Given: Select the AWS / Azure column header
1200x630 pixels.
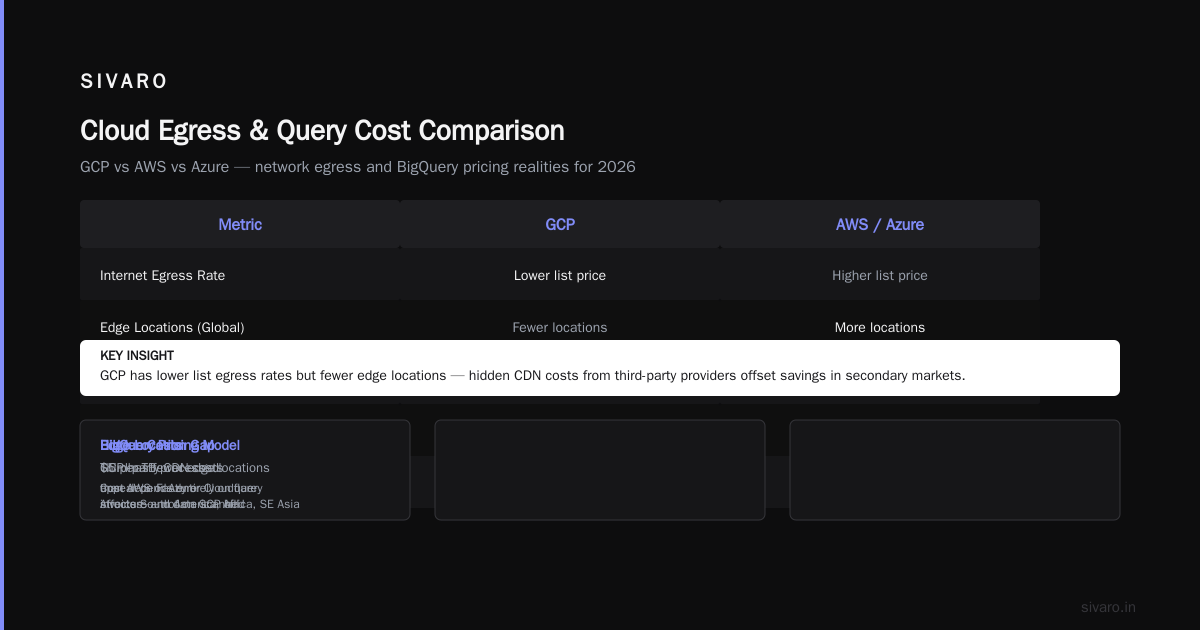Looking at the screenshot, I should pyautogui.click(x=880, y=224).
